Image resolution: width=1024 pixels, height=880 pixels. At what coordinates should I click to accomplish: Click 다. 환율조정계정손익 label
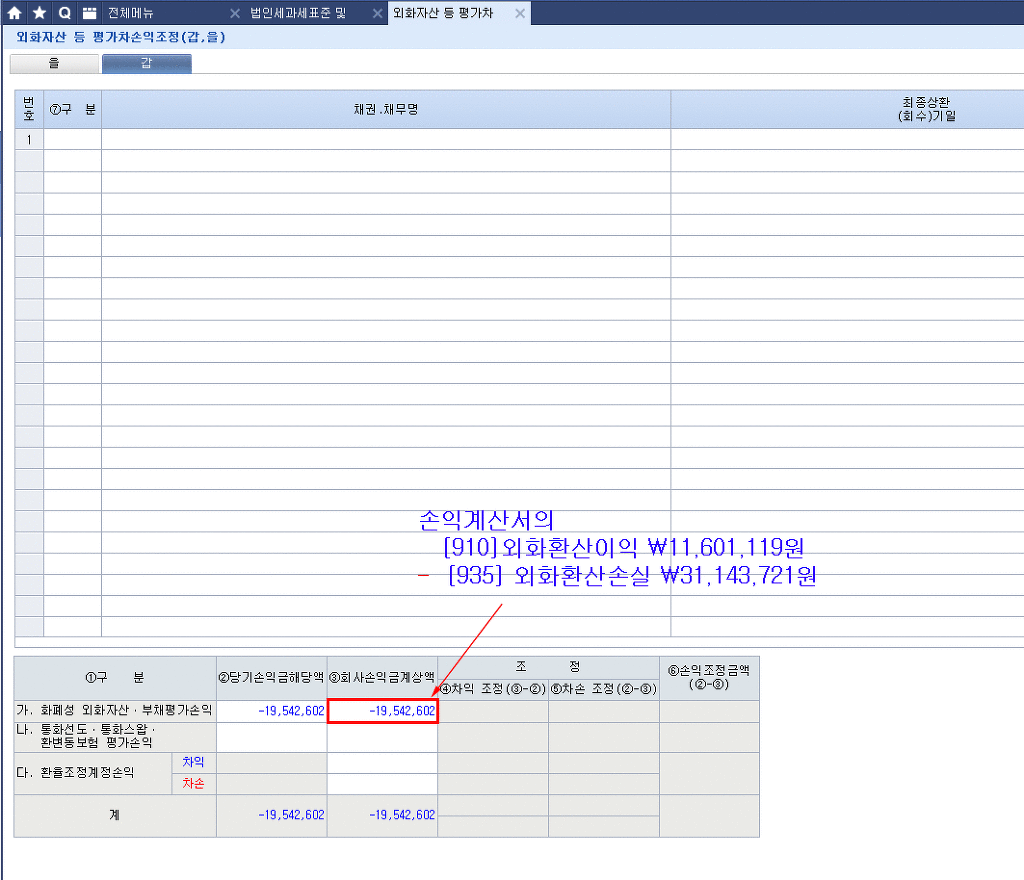(76, 773)
